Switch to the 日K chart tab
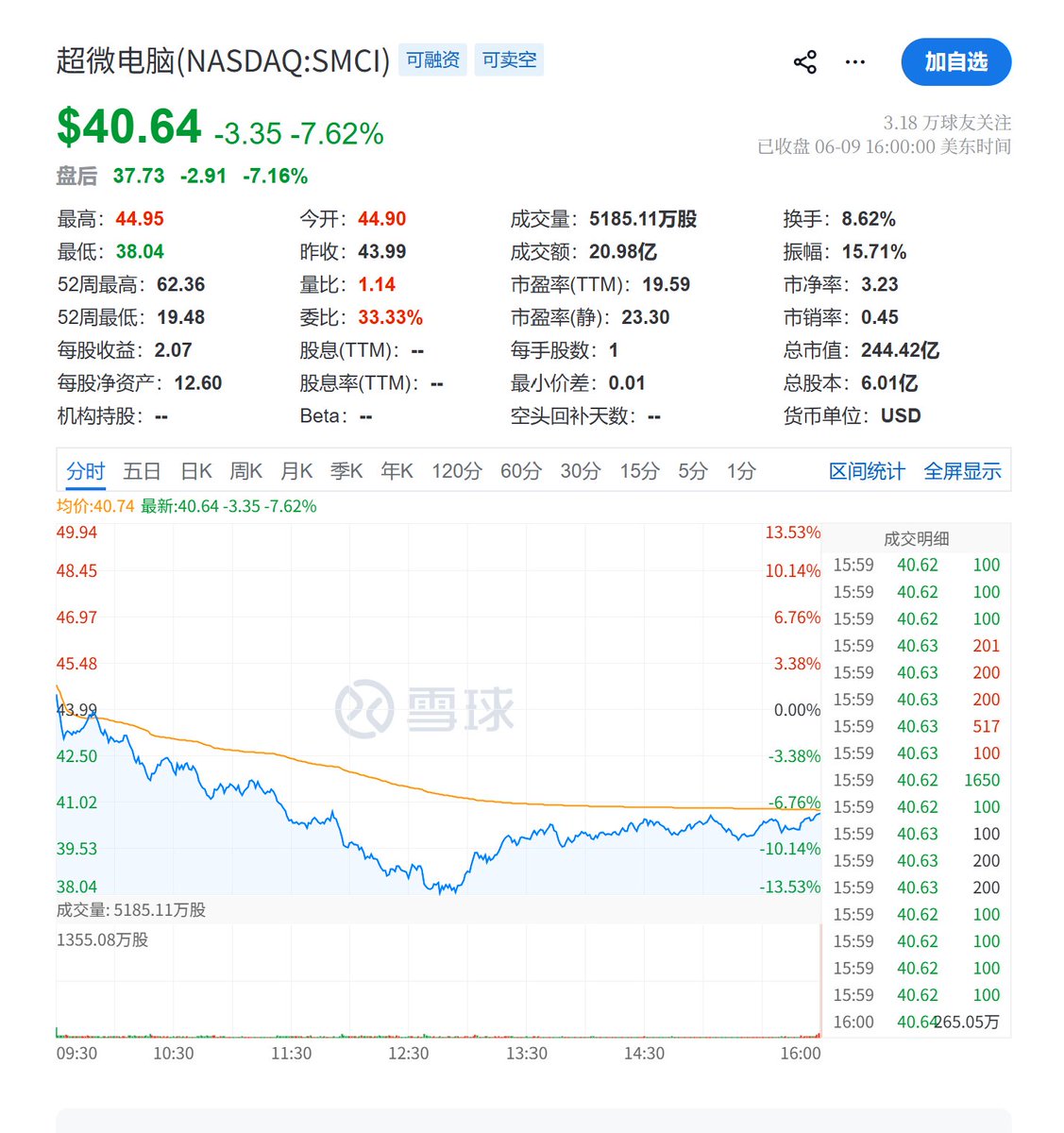The height and width of the screenshot is (1133, 1064). pos(196,471)
